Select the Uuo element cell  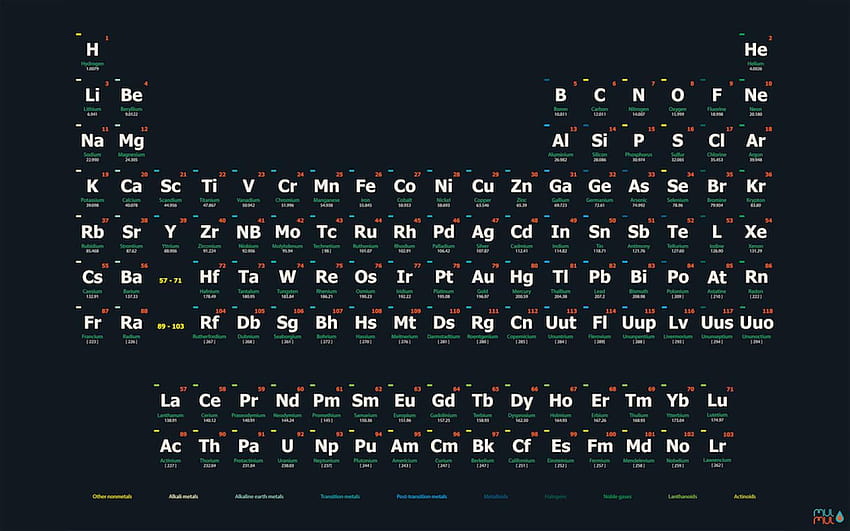pos(756,326)
